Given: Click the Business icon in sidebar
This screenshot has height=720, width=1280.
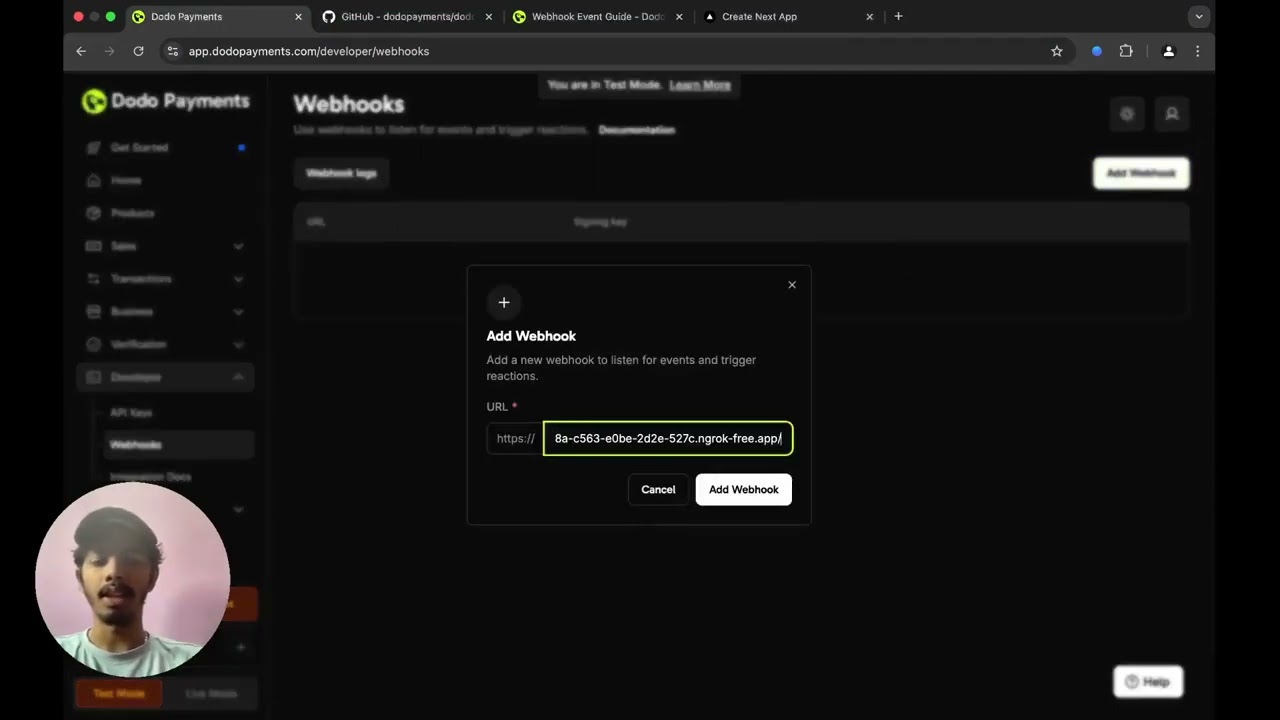Looking at the screenshot, I should 93,312.
